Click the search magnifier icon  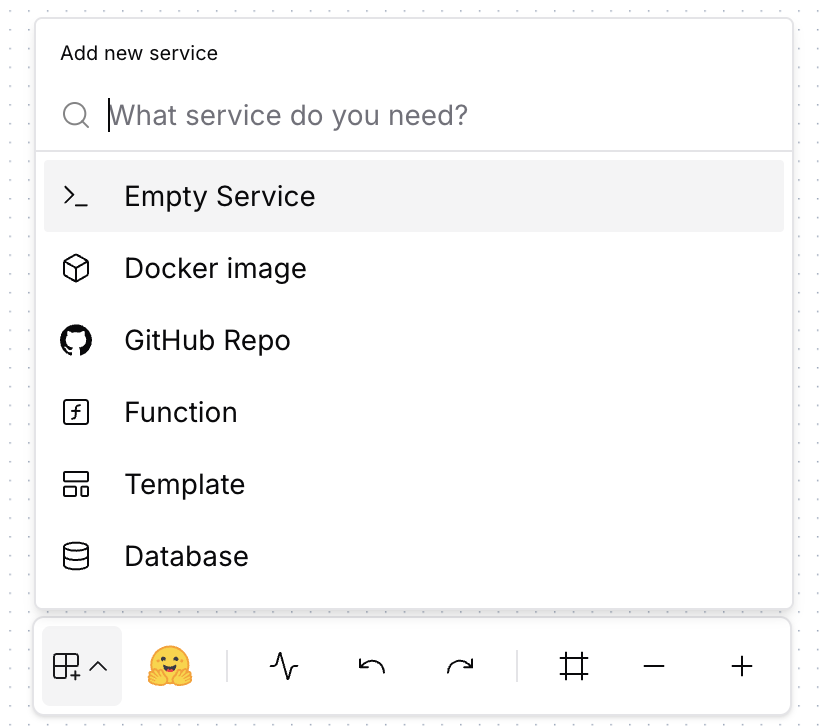[x=76, y=115]
